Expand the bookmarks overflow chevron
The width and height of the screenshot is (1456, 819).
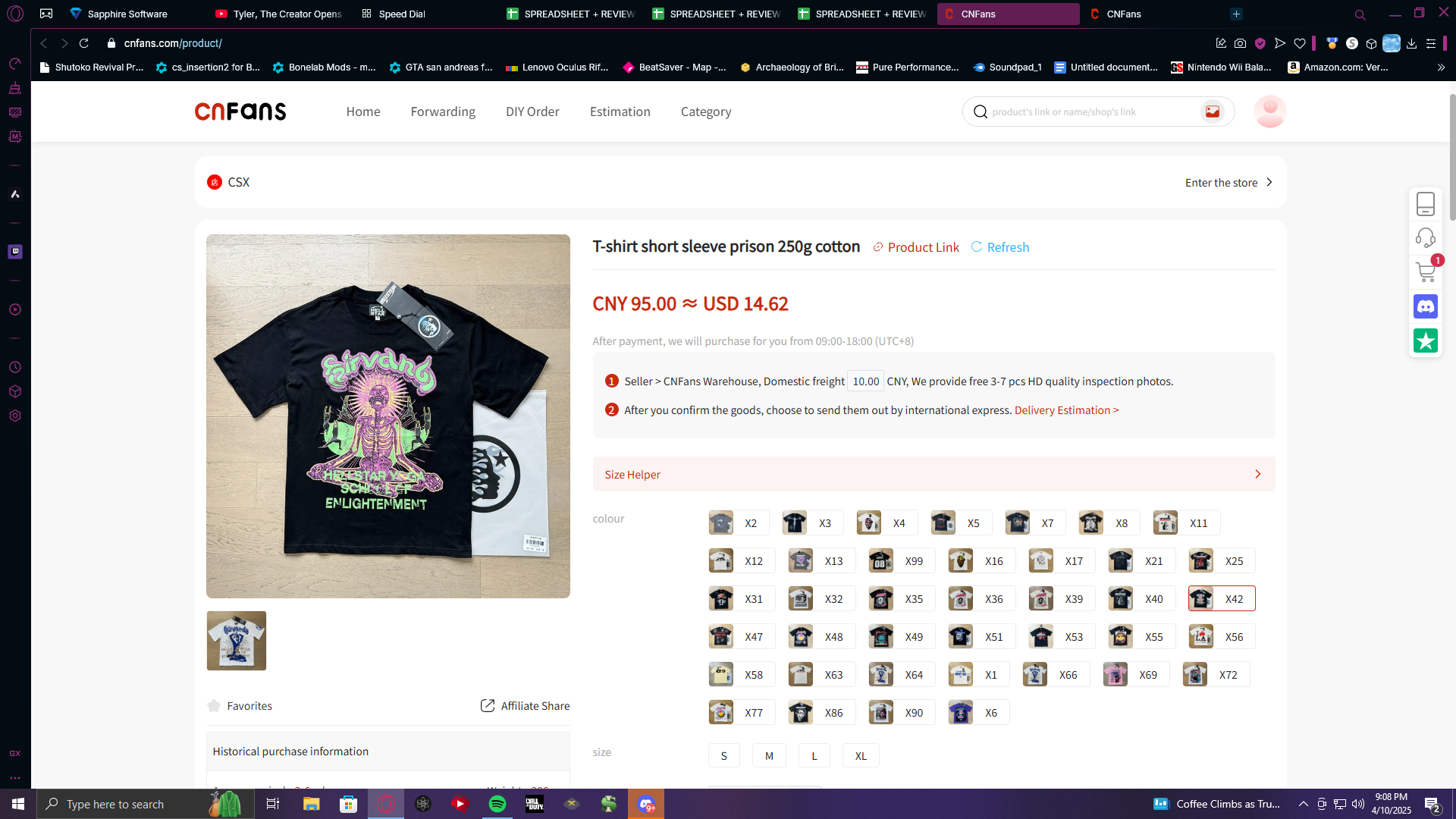tap(1441, 67)
